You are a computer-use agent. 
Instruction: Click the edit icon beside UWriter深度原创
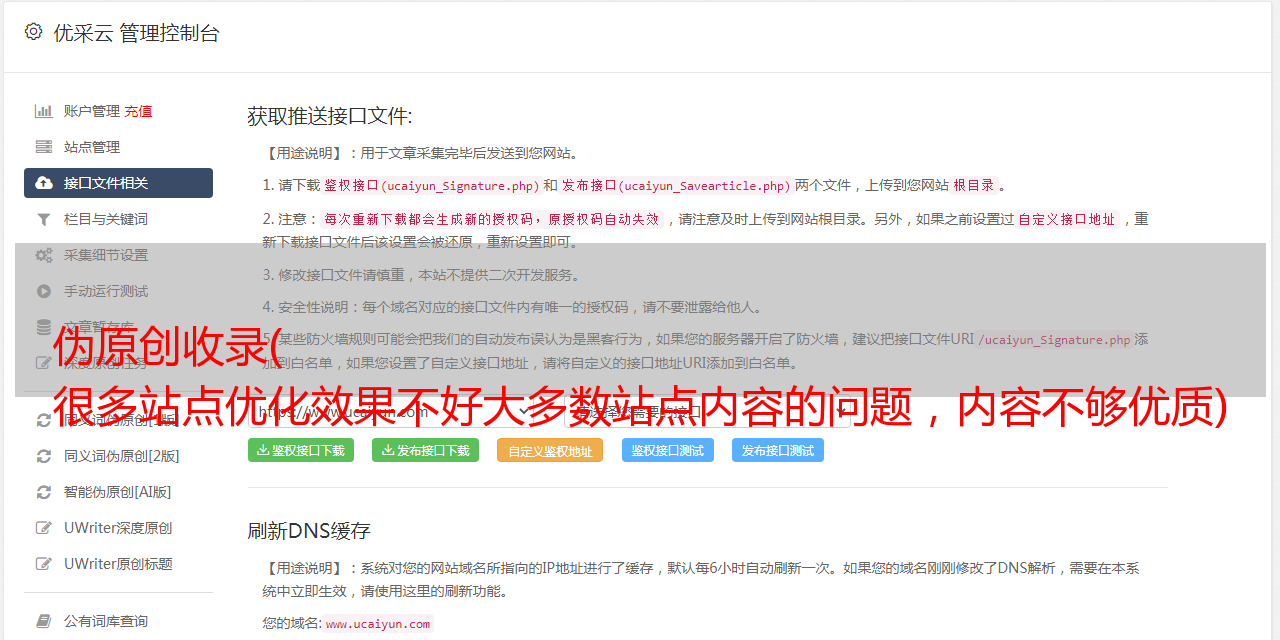[43, 528]
